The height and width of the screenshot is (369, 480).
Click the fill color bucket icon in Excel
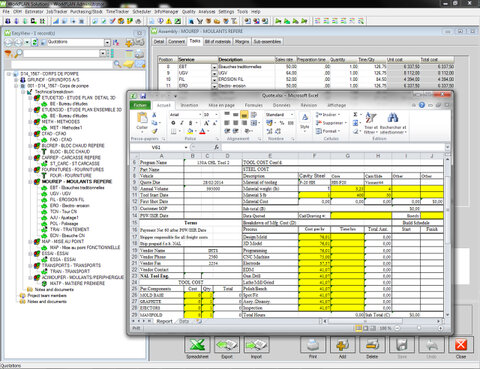coord(190,132)
